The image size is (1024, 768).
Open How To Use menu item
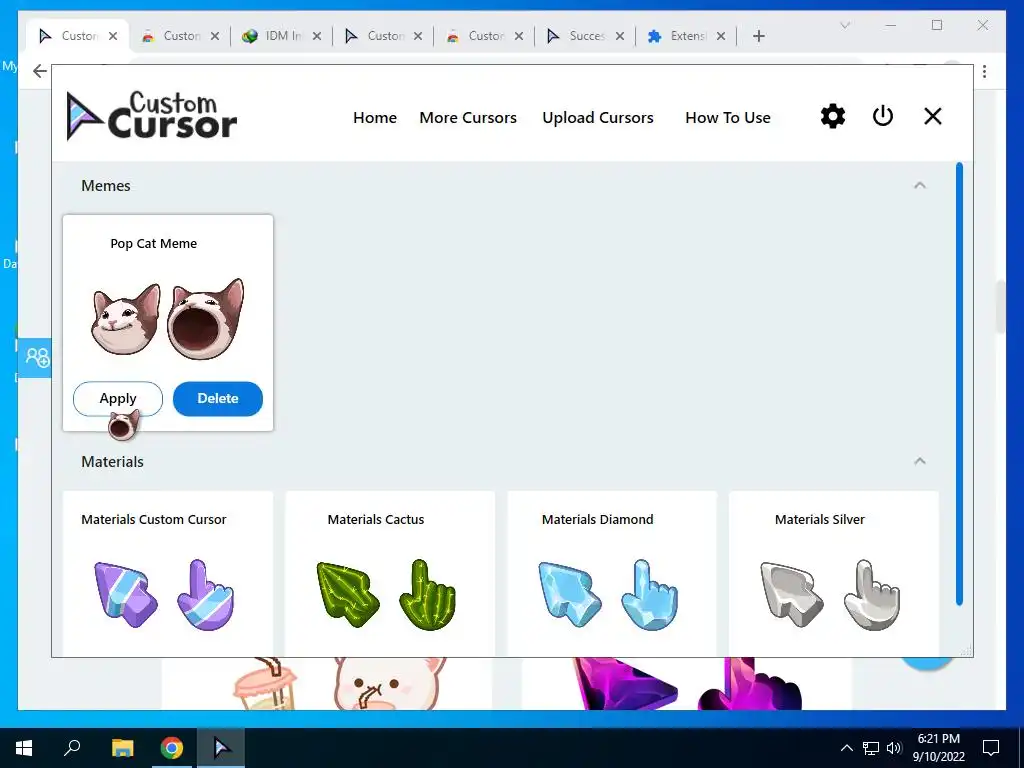tap(728, 118)
